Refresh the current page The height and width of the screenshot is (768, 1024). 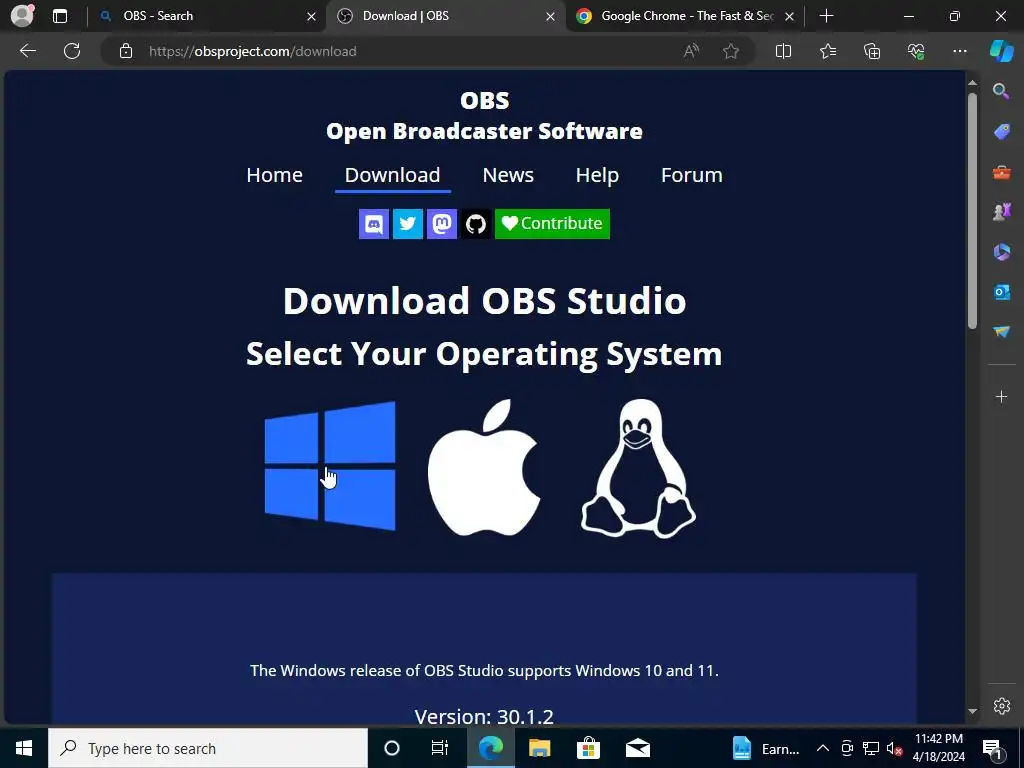coord(72,51)
